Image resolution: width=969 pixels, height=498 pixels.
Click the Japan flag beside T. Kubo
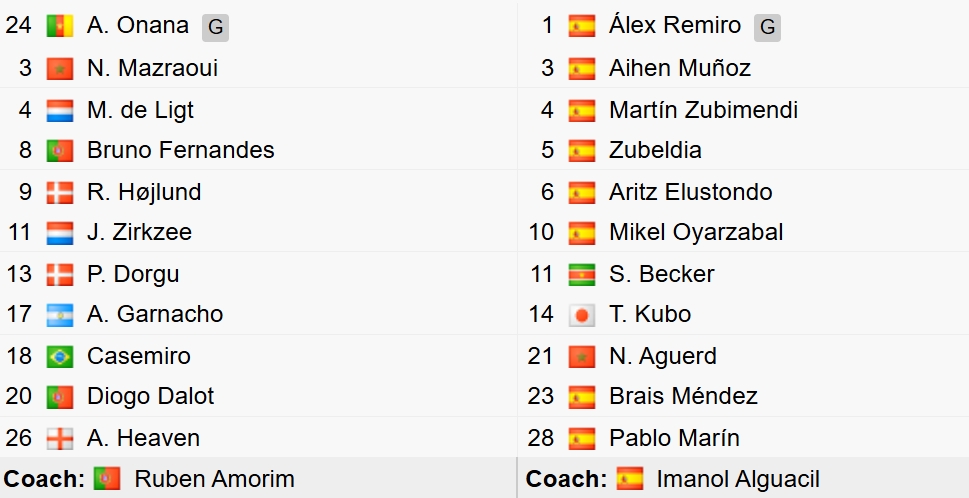point(582,315)
